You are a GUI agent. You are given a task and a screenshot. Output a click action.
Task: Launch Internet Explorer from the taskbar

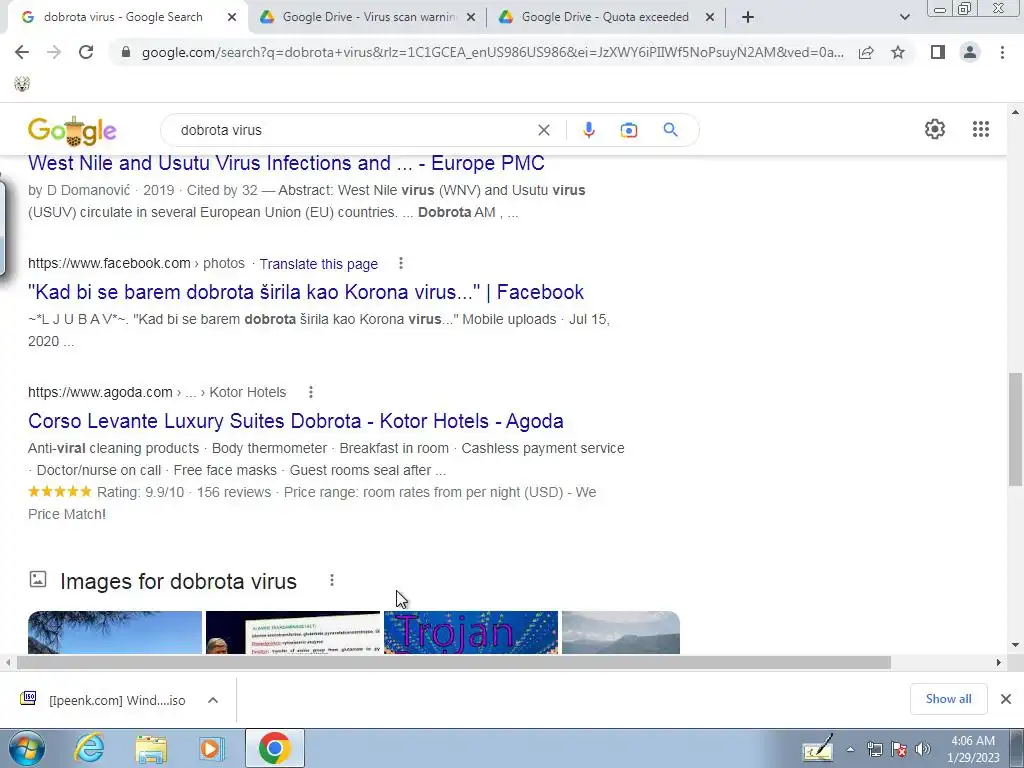90,748
